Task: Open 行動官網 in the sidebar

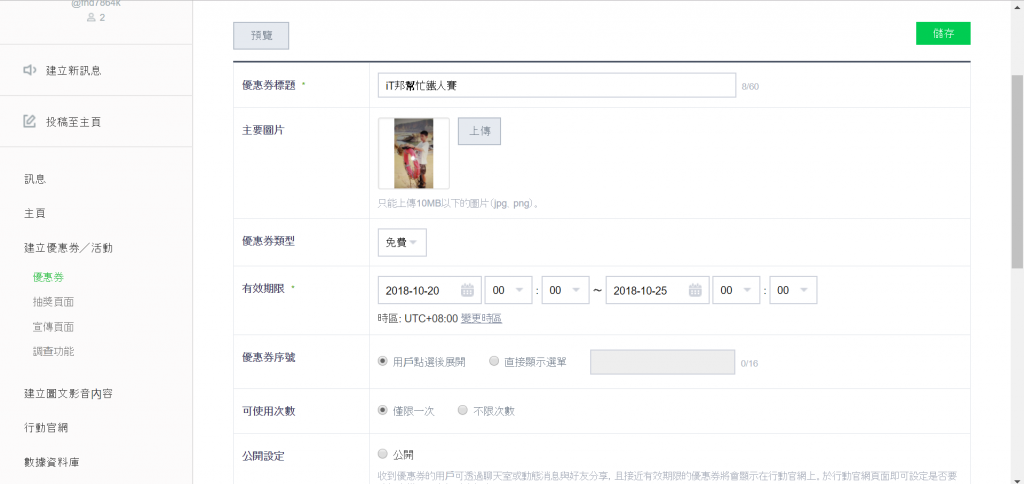Action: pyautogui.click(x=46, y=428)
